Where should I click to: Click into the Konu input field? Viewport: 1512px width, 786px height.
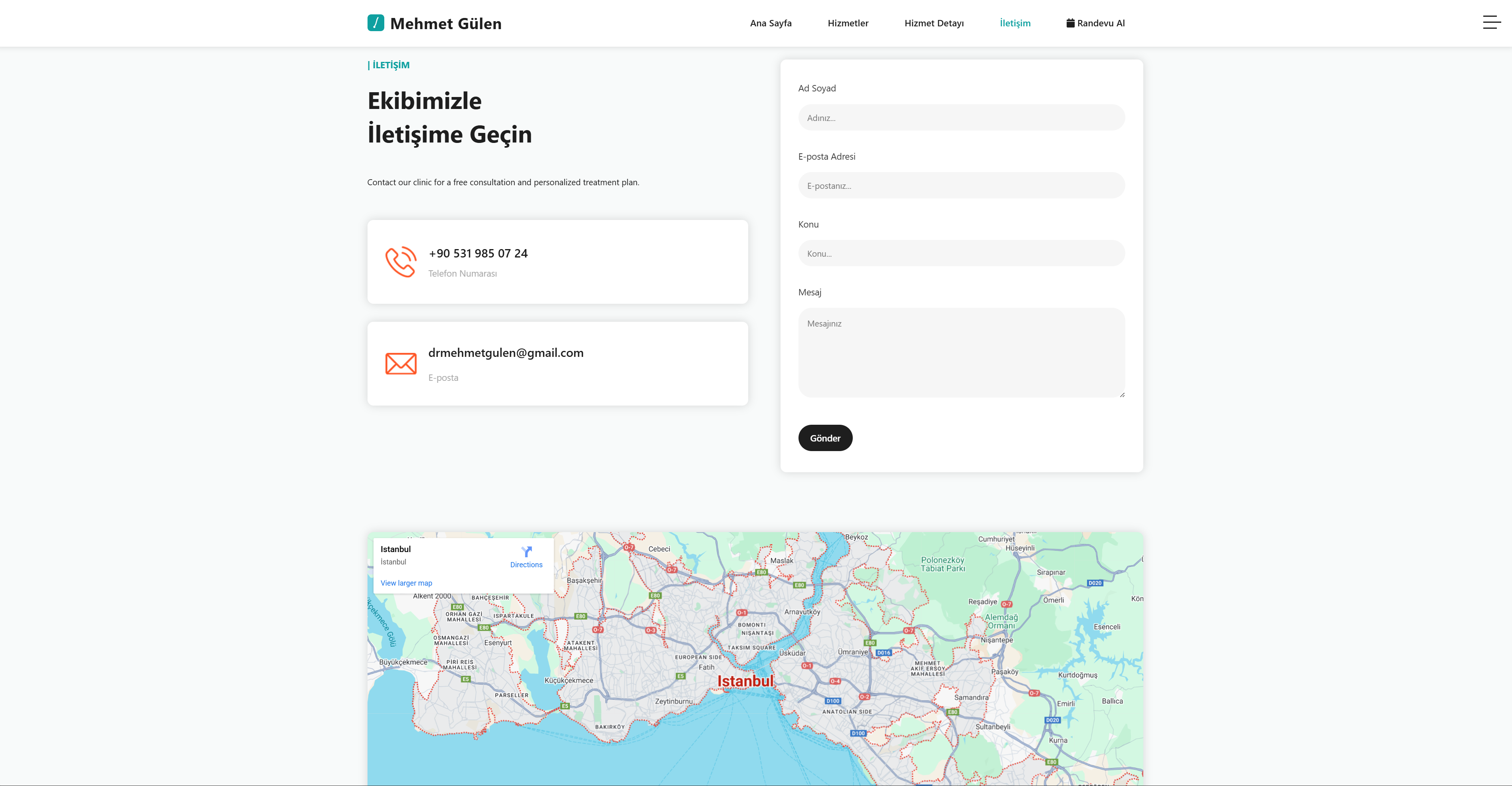pos(961,253)
